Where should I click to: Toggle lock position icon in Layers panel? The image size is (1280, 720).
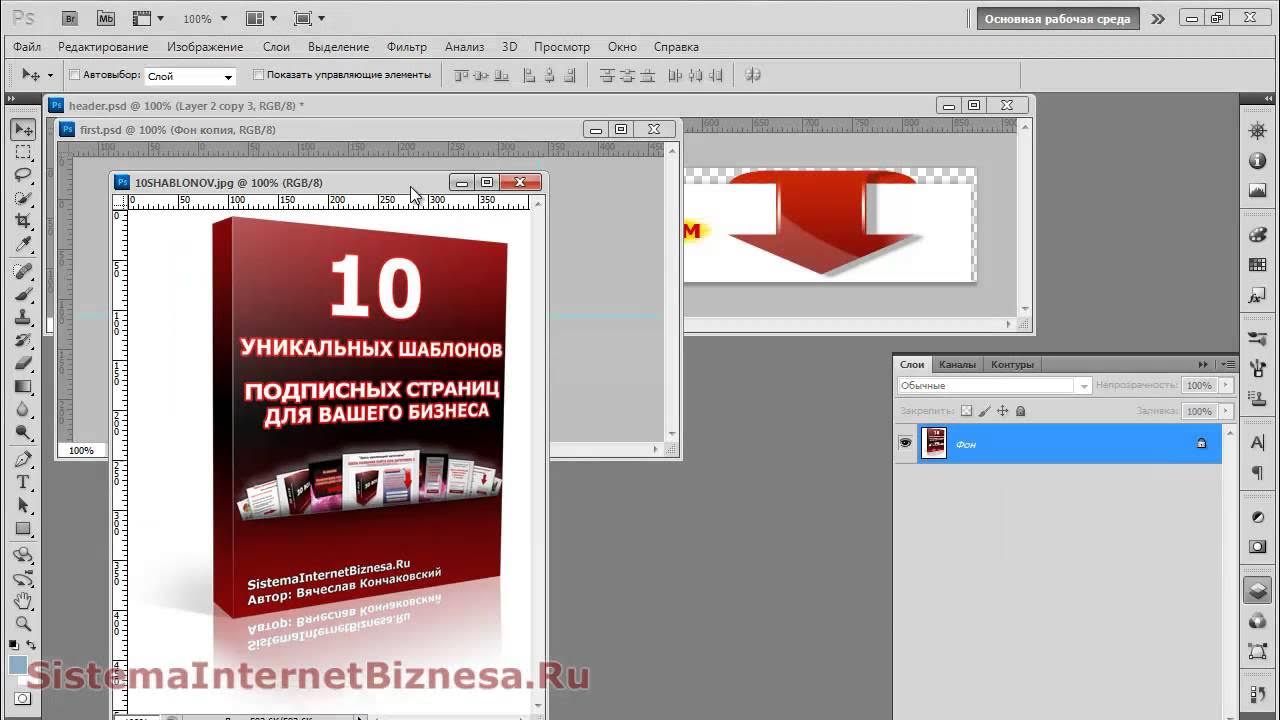point(1002,411)
